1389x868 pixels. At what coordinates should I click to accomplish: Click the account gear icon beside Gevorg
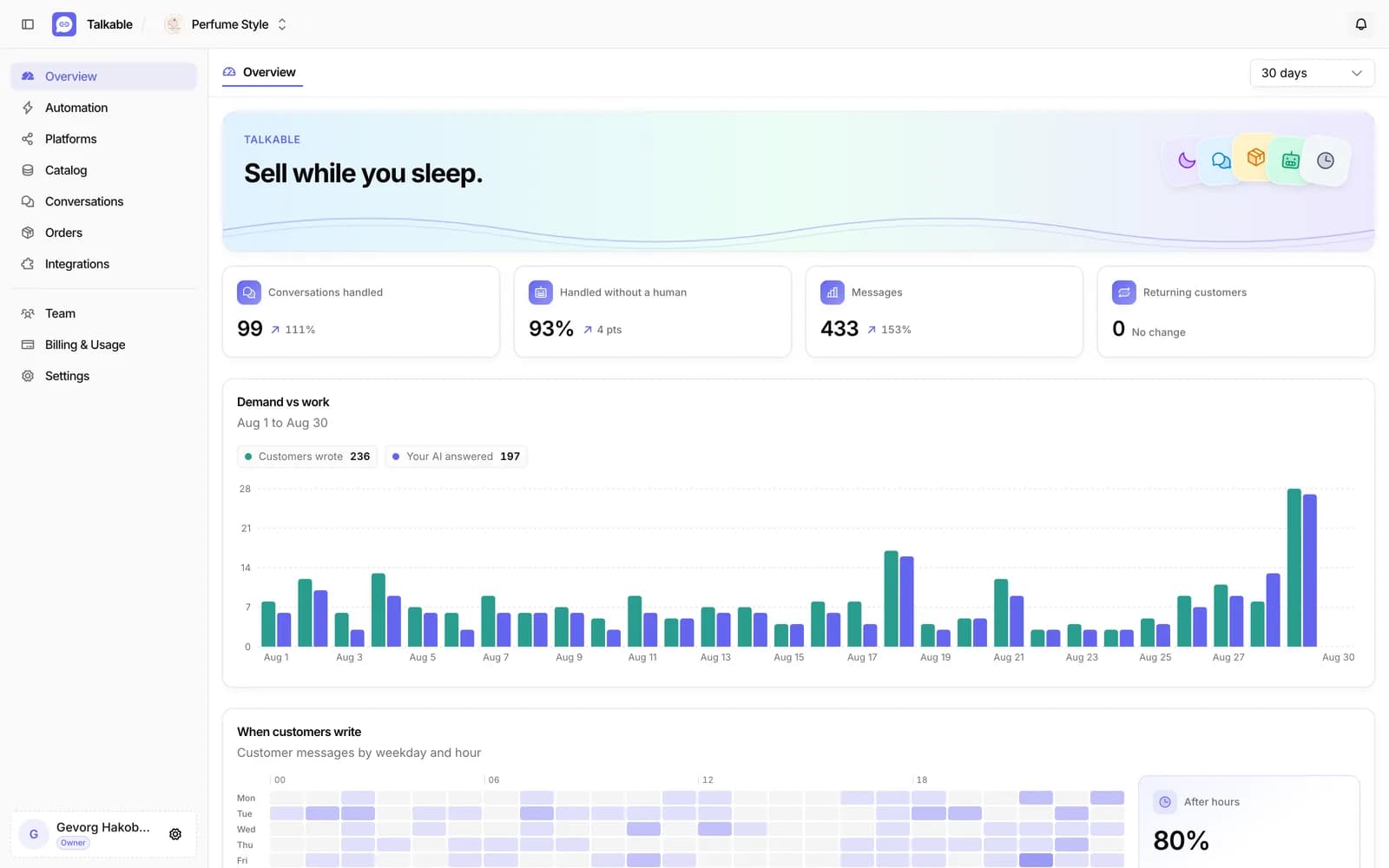tap(175, 834)
